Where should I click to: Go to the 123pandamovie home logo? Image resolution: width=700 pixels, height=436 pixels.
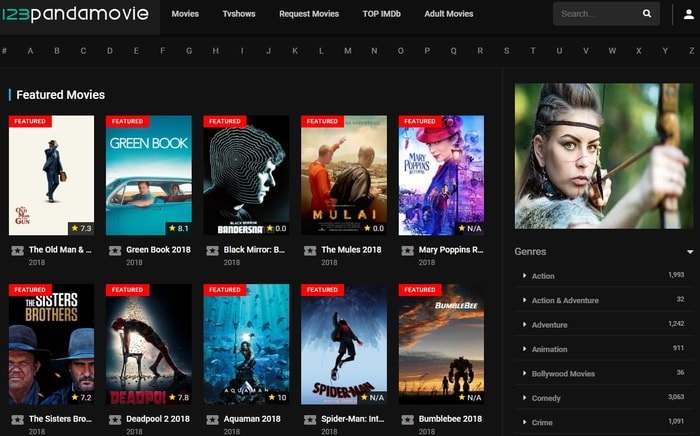(x=75, y=14)
